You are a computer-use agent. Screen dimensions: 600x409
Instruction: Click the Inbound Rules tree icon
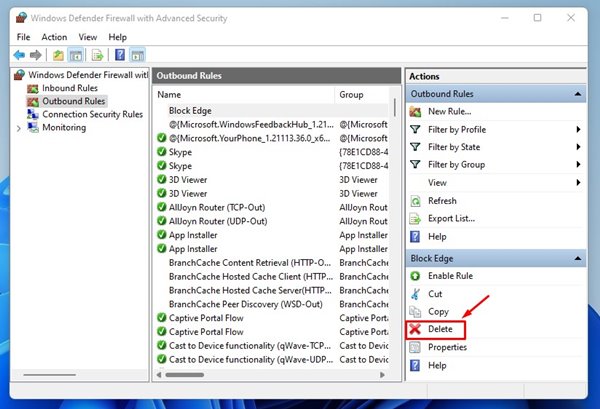click(33, 88)
